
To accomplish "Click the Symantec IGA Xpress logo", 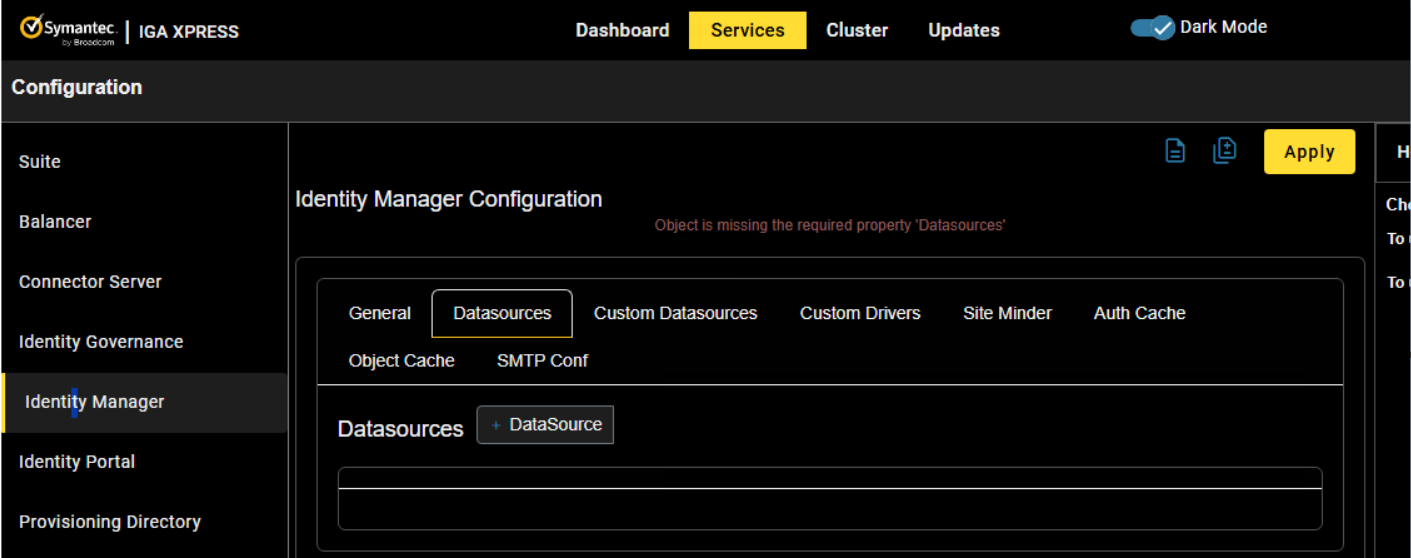I will click(129, 30).
